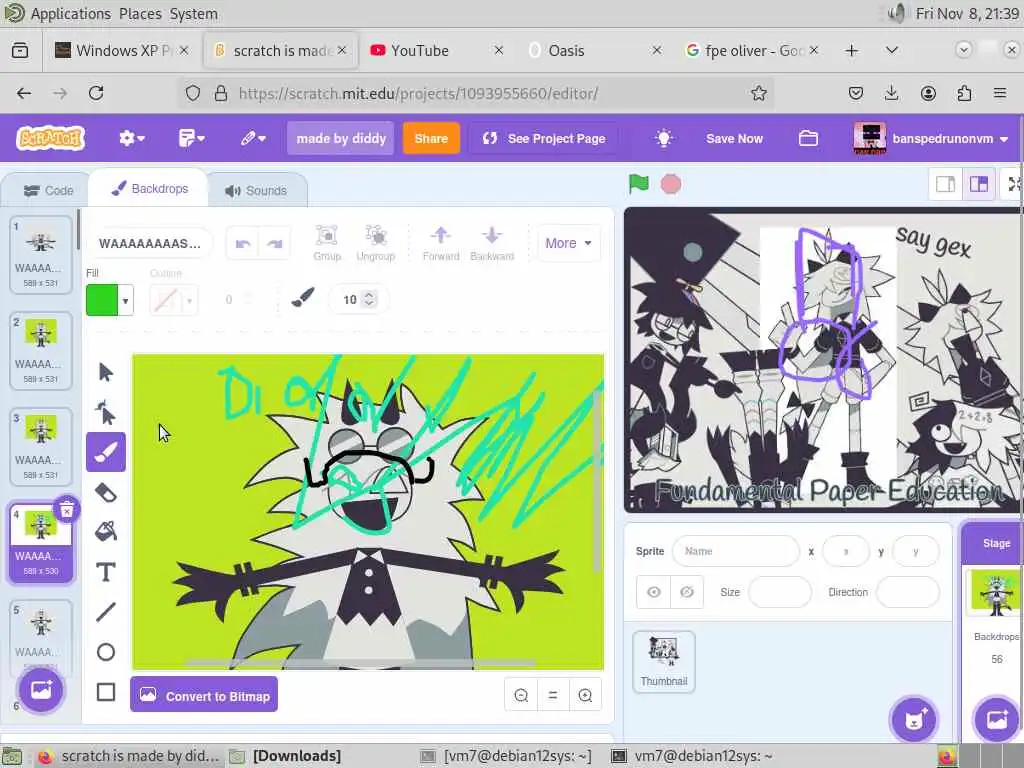
Task: Switch to Windows XP browser tab
Action: [x=121, y=50]
